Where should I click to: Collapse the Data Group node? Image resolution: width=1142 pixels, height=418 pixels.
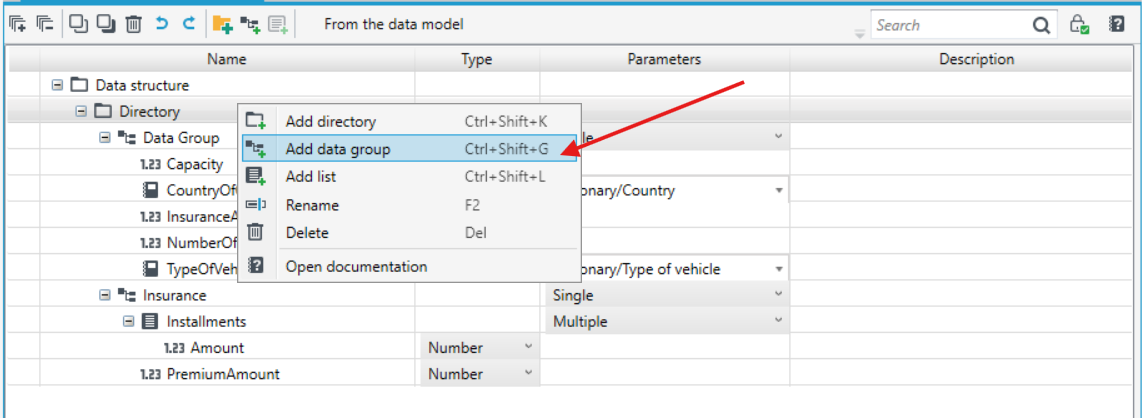(104, 138)
